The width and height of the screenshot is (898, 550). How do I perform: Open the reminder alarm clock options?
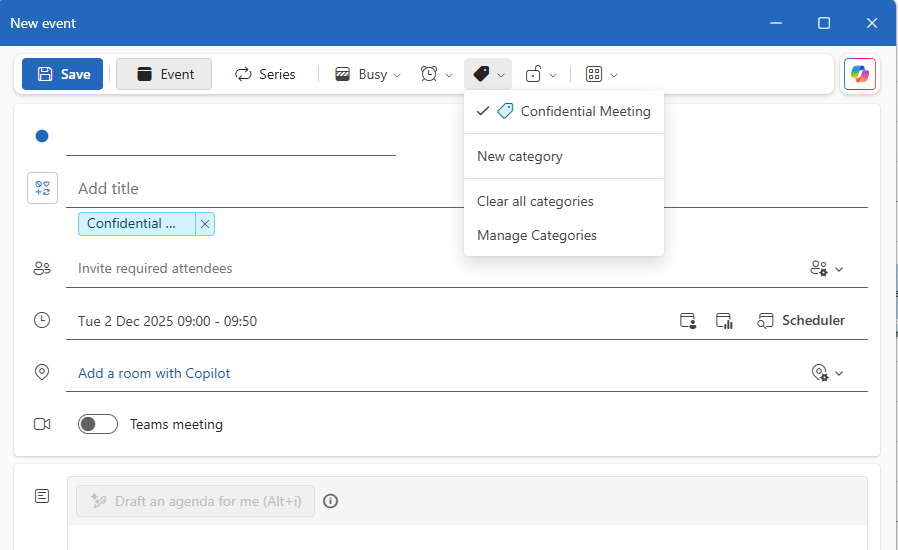[x=436, y=74]
